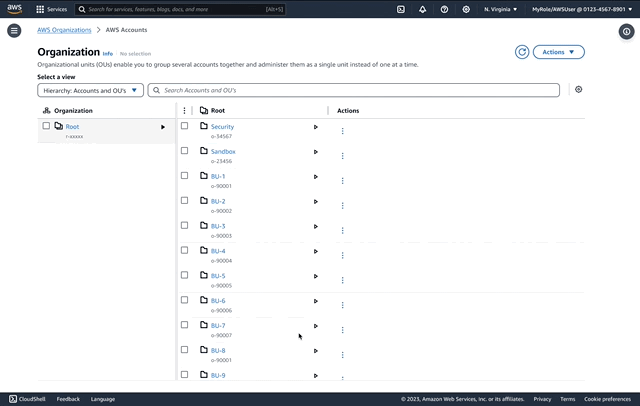Select the Sandbox OU checkbox

point(184,151)
